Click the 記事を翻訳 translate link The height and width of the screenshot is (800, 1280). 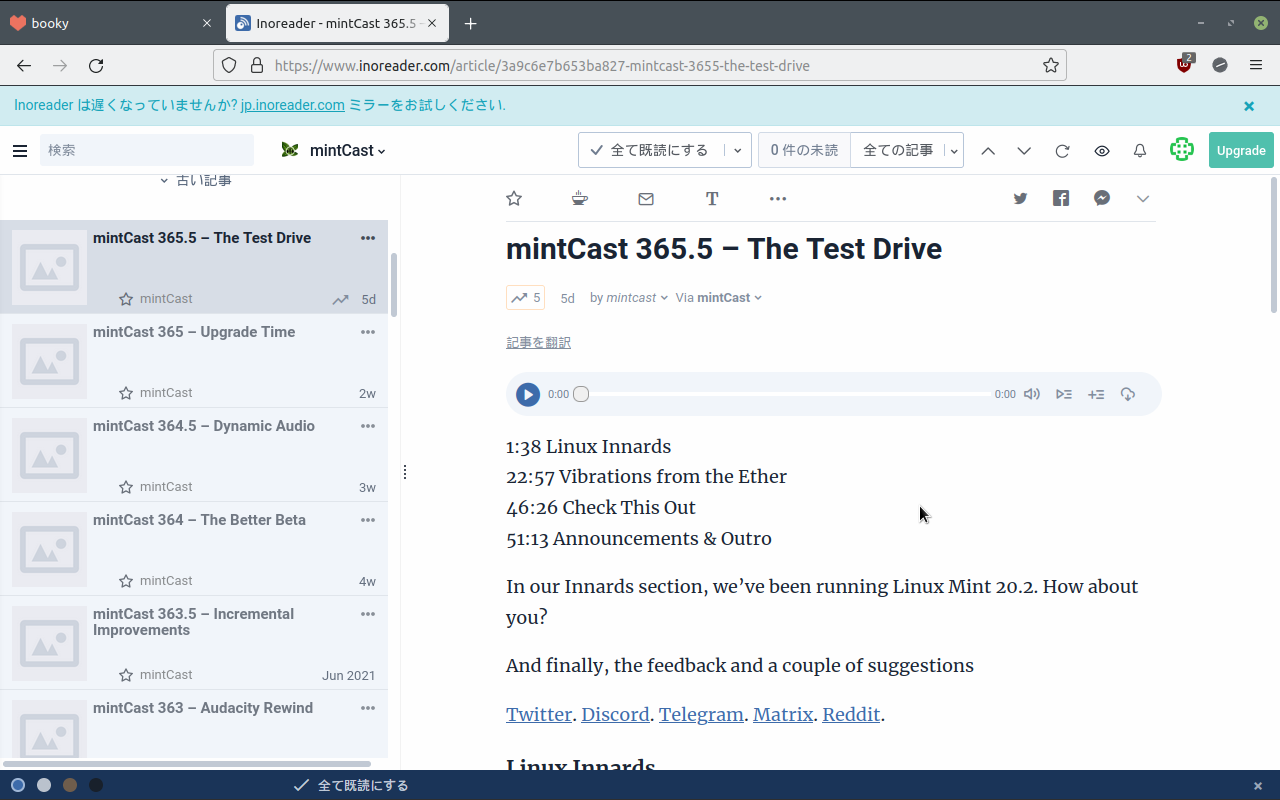[x=538, y=343]
